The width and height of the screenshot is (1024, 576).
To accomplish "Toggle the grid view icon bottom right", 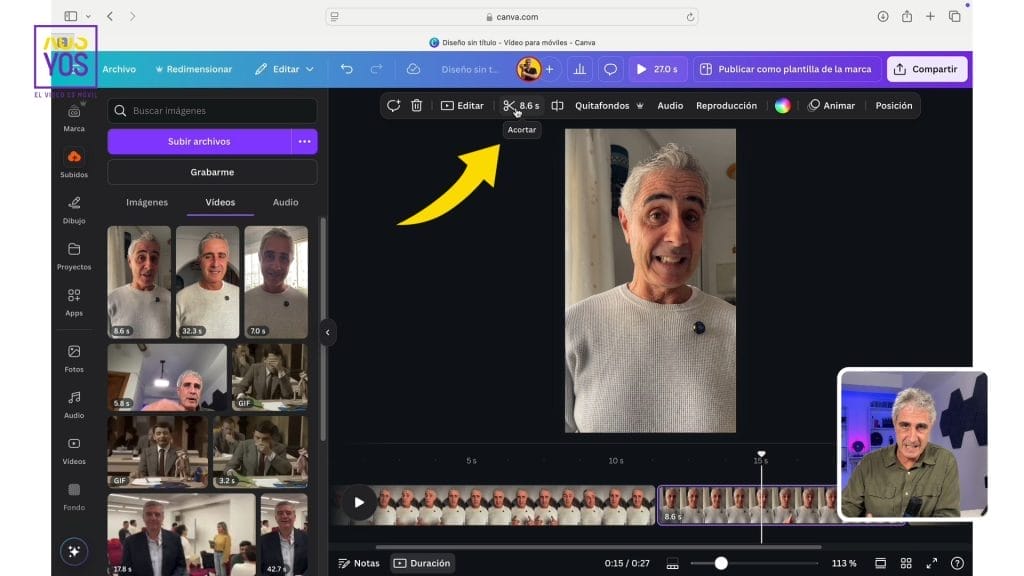I will point(906,563).
